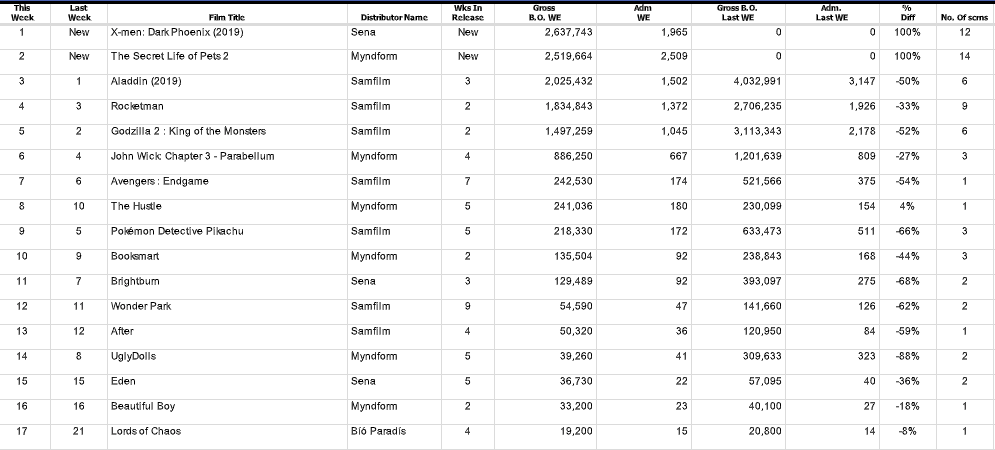Select the Bíó Paradís distributor cell

point(378,431)
